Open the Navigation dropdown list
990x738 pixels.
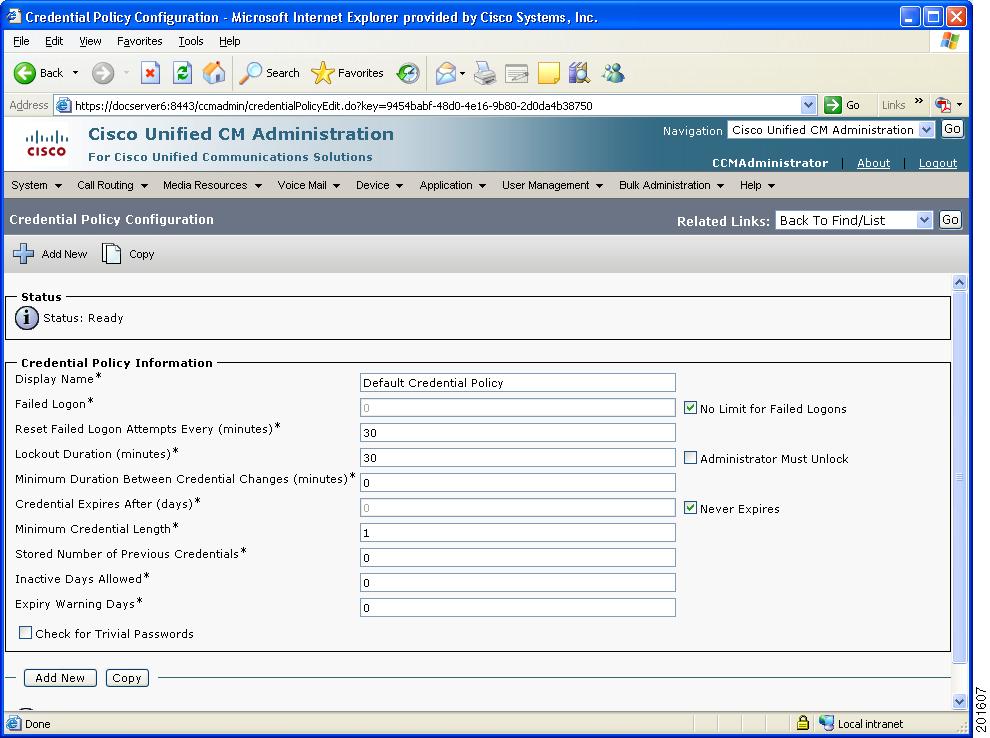(x=830, y=130)
